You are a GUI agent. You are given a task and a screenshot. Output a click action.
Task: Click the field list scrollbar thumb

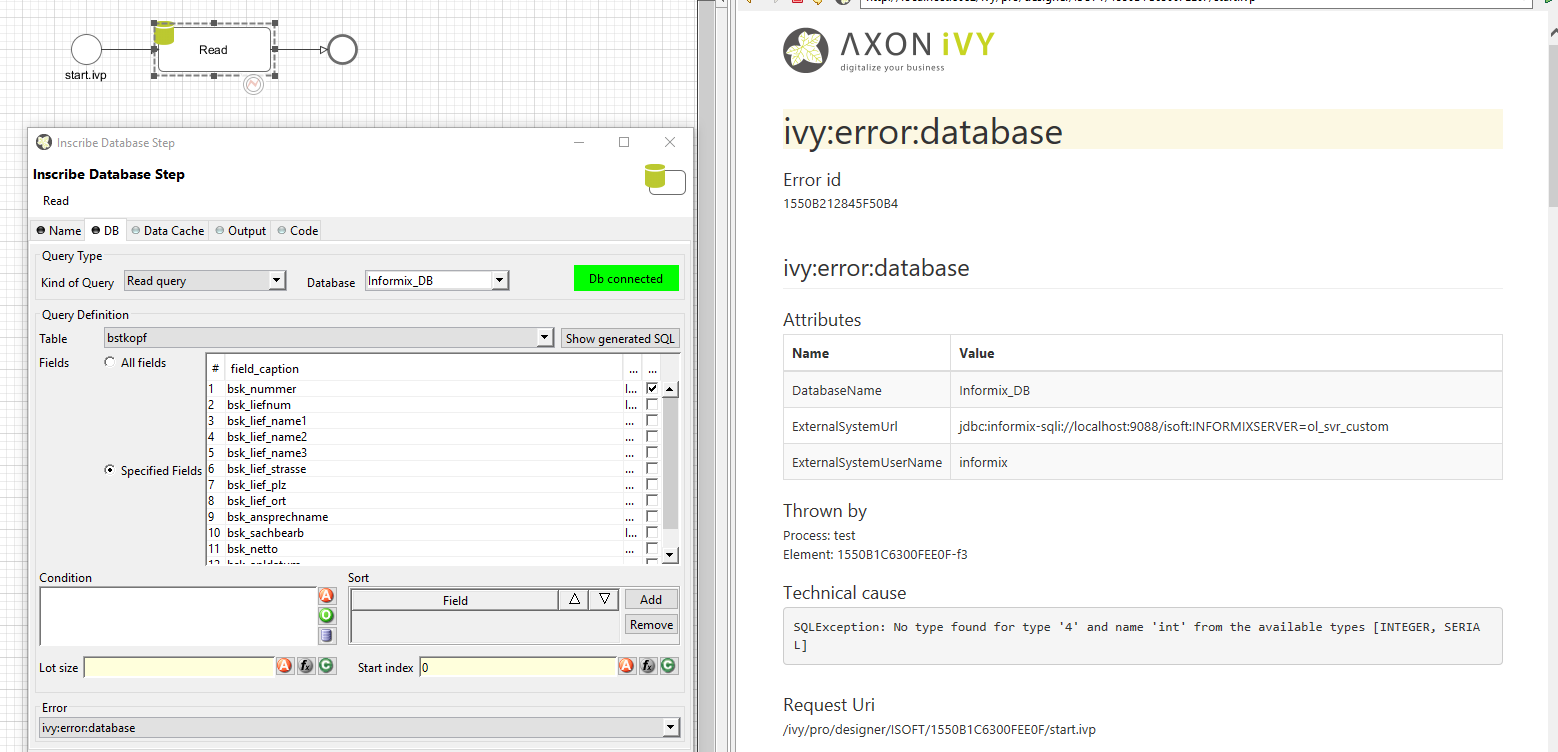pyautogui.click(x=670, y=462)
